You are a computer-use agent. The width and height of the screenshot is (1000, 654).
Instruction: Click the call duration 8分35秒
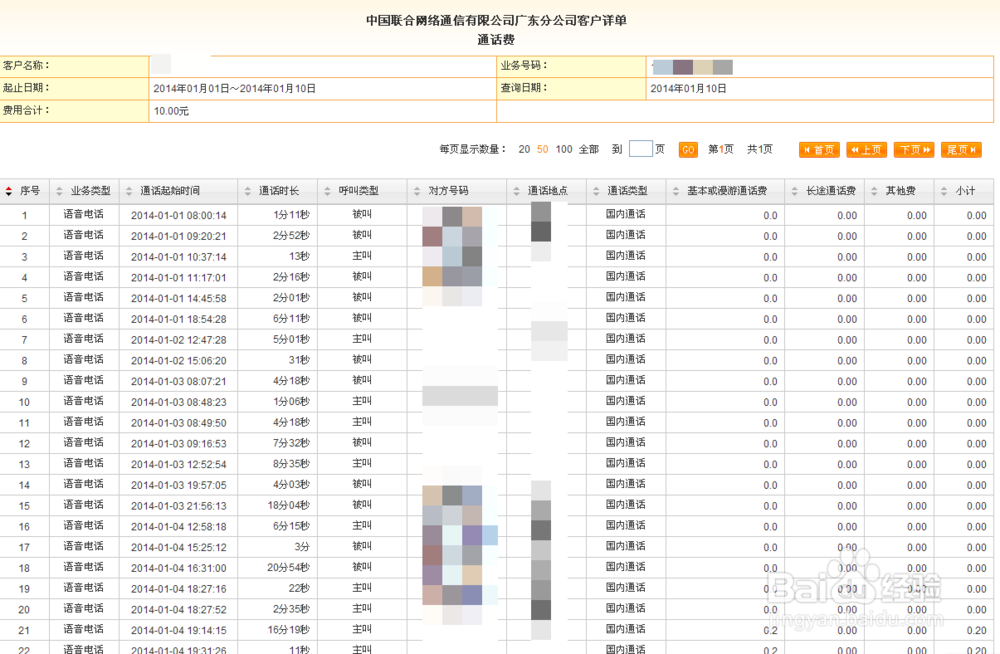[291, 464]
